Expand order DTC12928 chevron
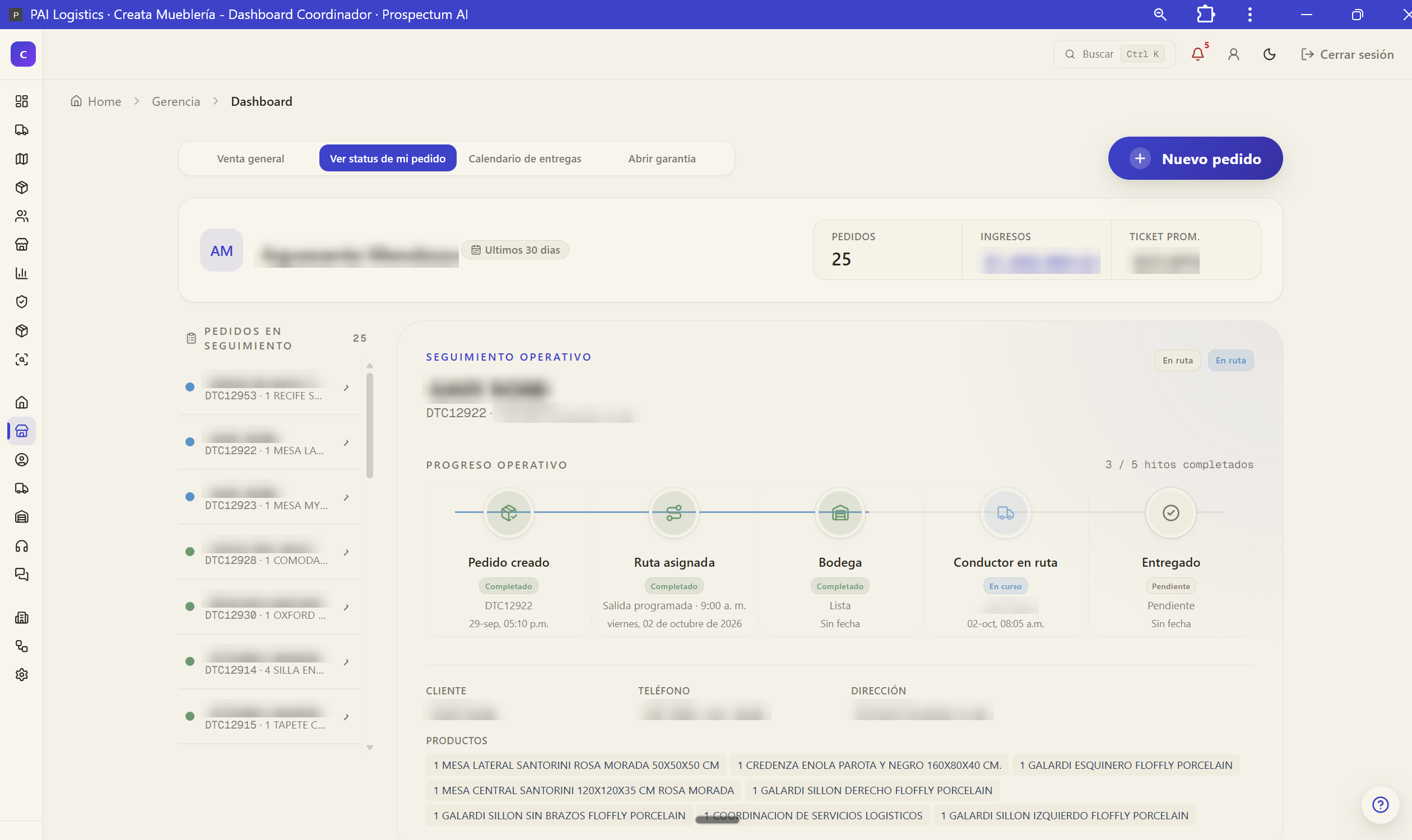1412x840 pixels. coord(346,553)
